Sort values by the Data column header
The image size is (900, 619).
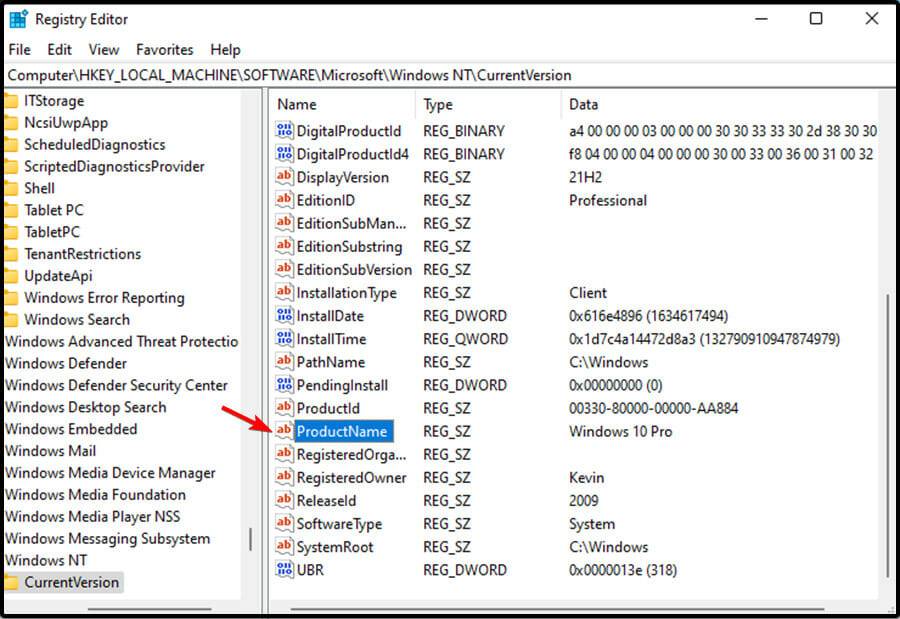tap(719, 105)
